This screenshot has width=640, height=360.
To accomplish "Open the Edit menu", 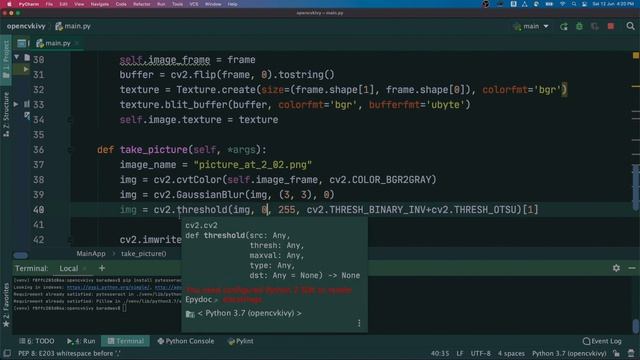I will [64, 4].
